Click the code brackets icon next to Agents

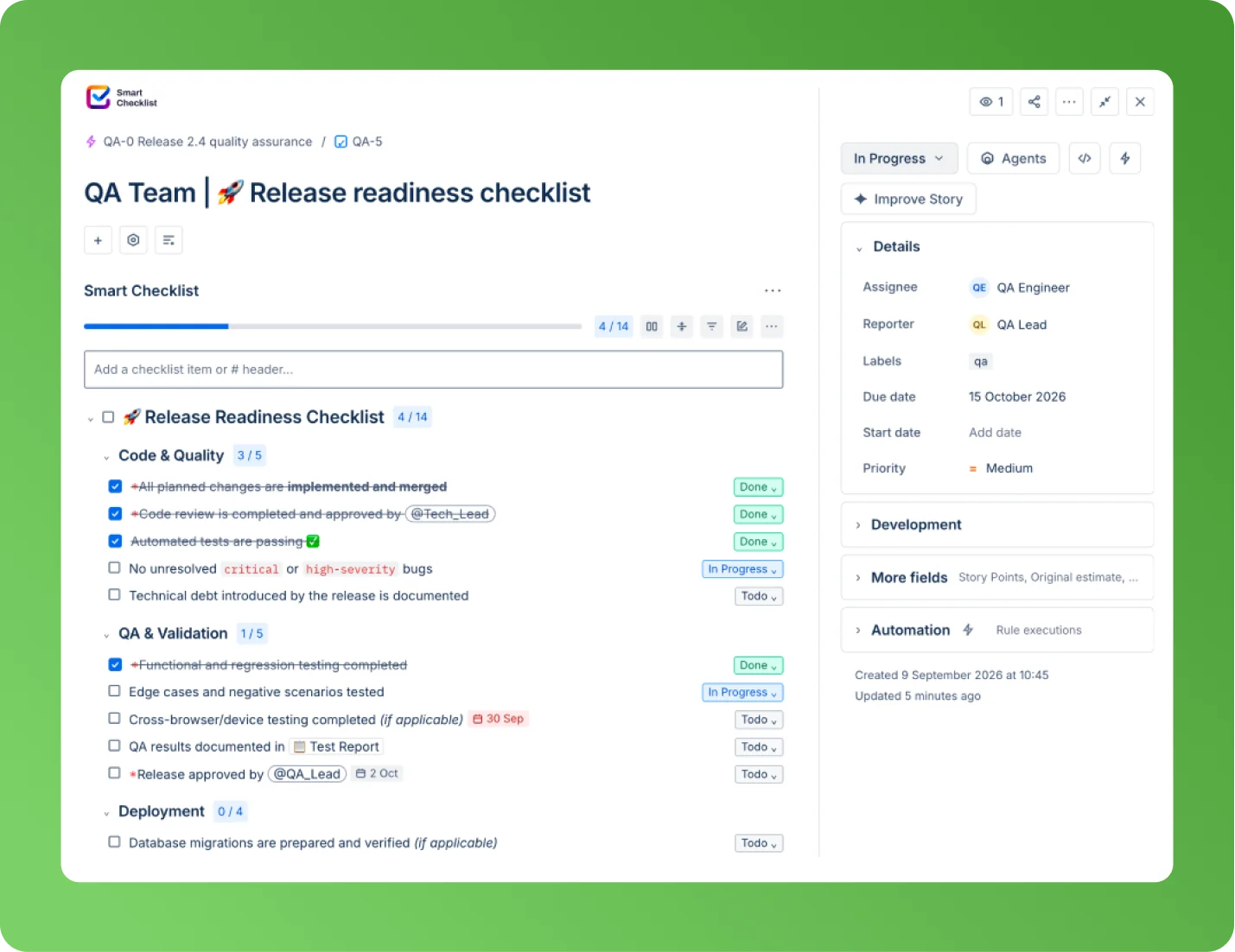[1085, 158]
